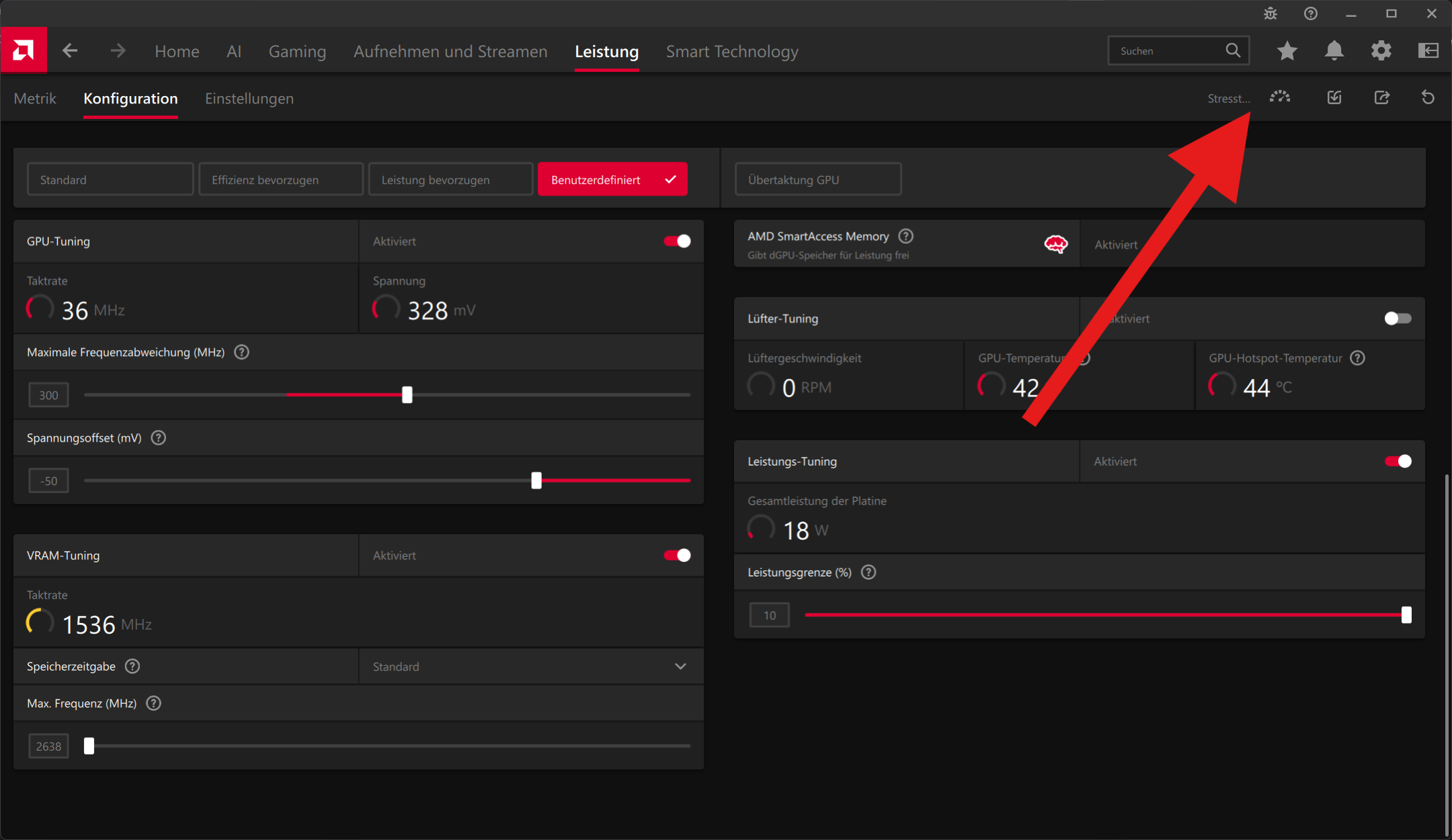The height and width of the screenshot is (840, 1452).
Task: Open the Home tab
Action: pyautogui.click(x=177, y=51)
